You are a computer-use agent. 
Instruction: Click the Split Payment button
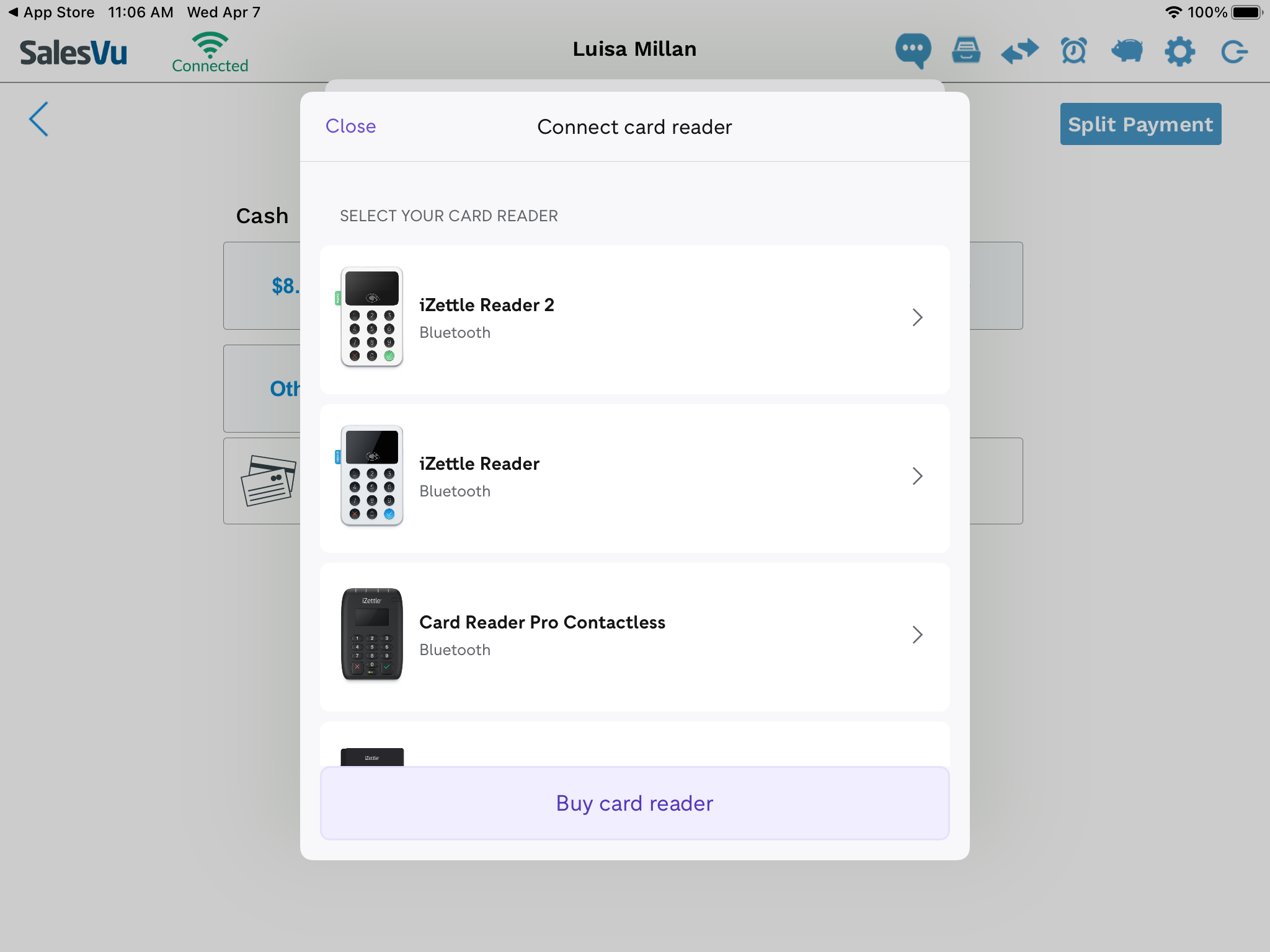tap(1140, 124)
